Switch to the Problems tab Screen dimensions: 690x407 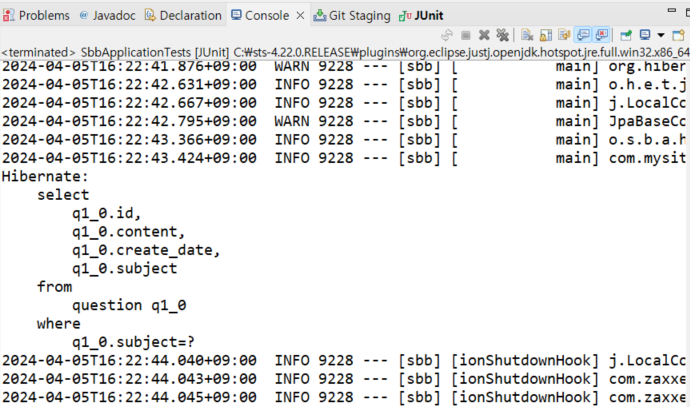[x=36, y=15]
